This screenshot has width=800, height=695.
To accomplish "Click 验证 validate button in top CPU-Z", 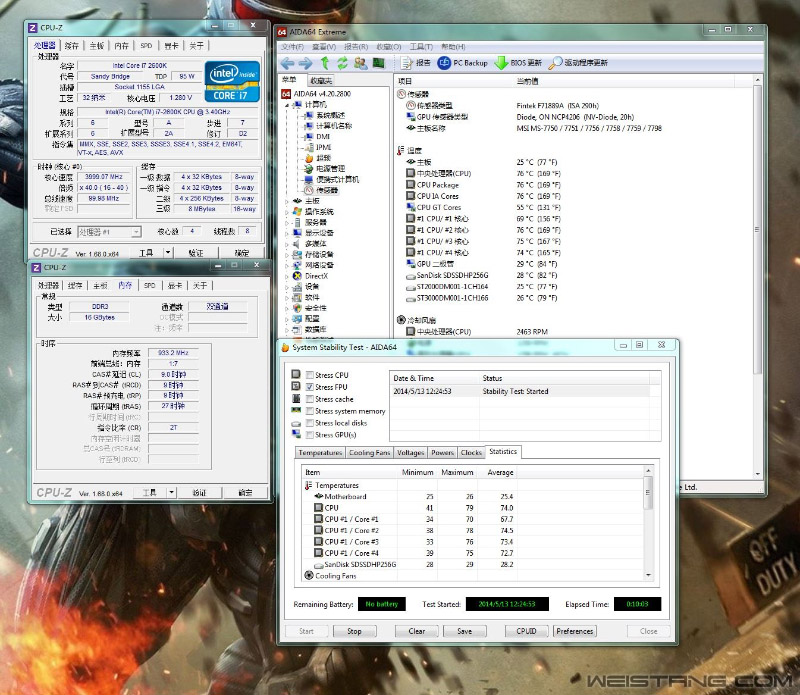I will (x=196, y=253).
